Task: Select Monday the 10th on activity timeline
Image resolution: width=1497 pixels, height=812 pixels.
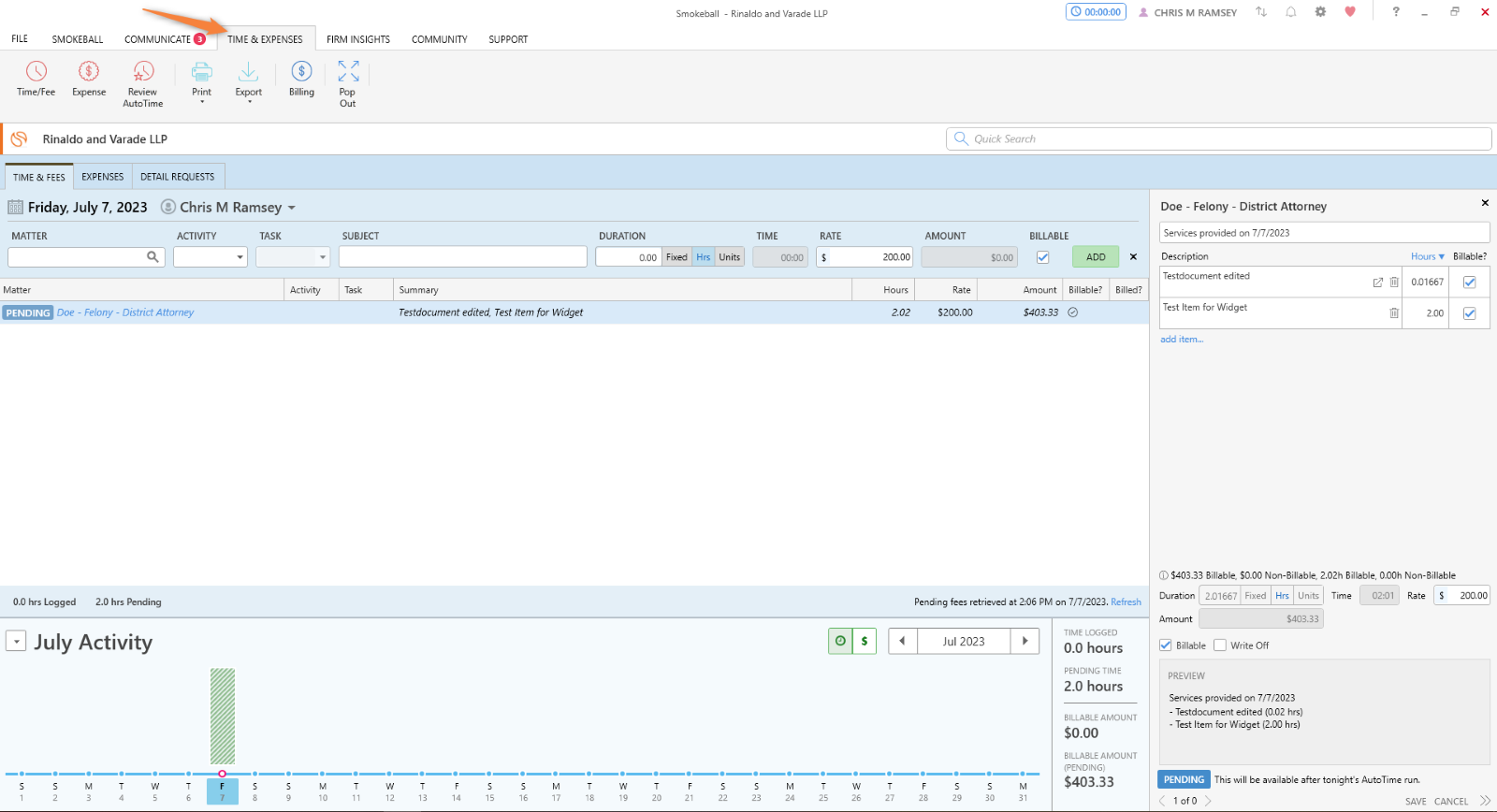Action: [323, 791]
